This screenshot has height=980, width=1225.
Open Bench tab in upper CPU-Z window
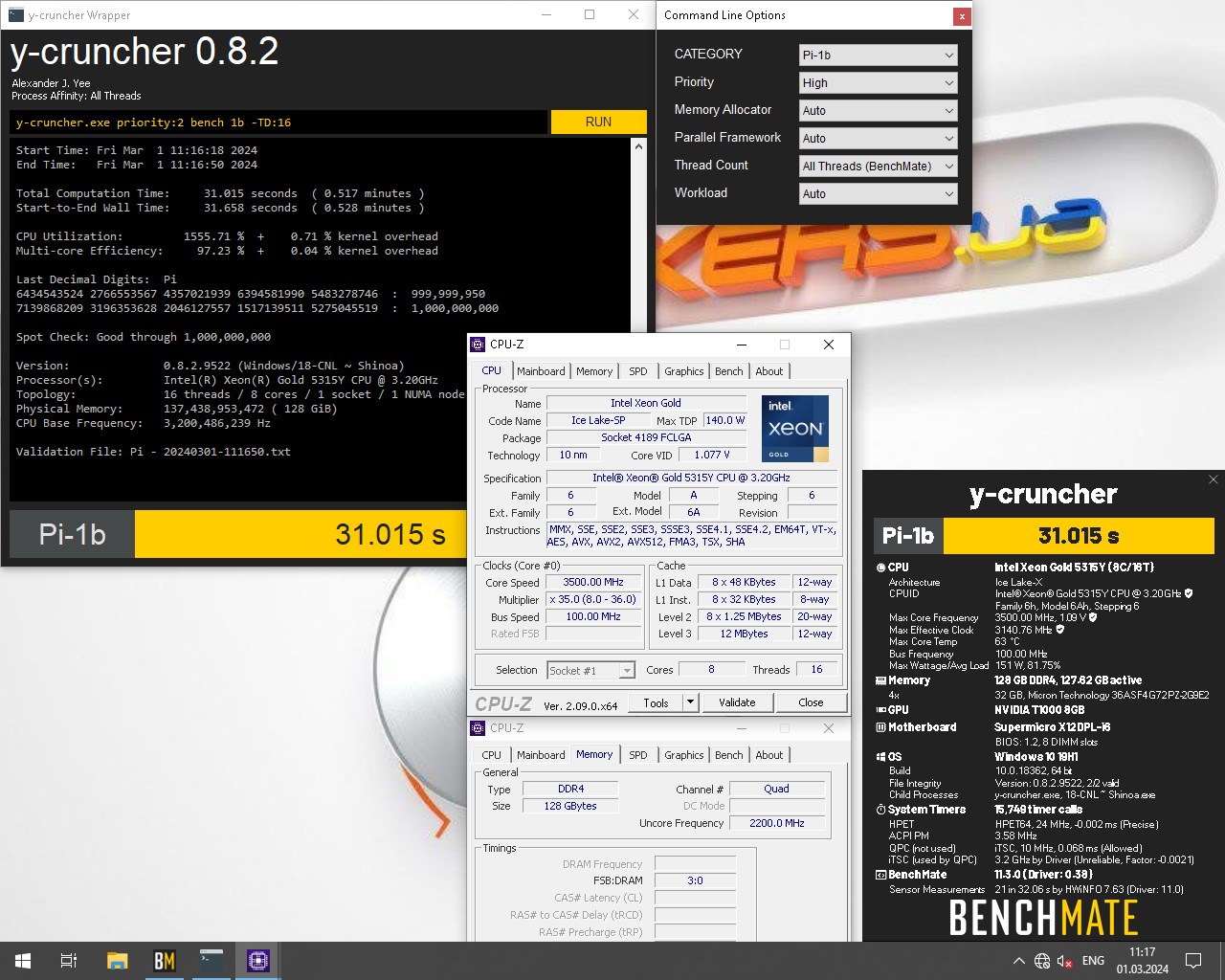tap(729, 371)
